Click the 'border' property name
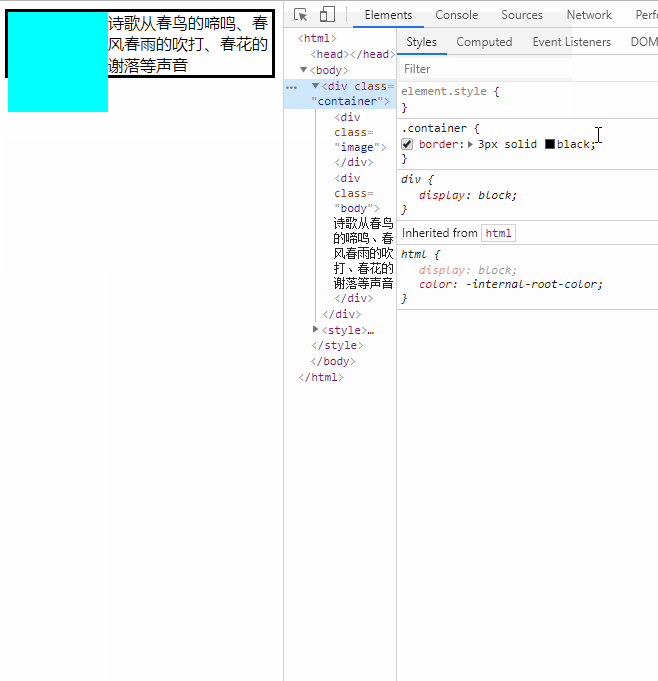Screen dimensions: 658x681 (439, 144)
